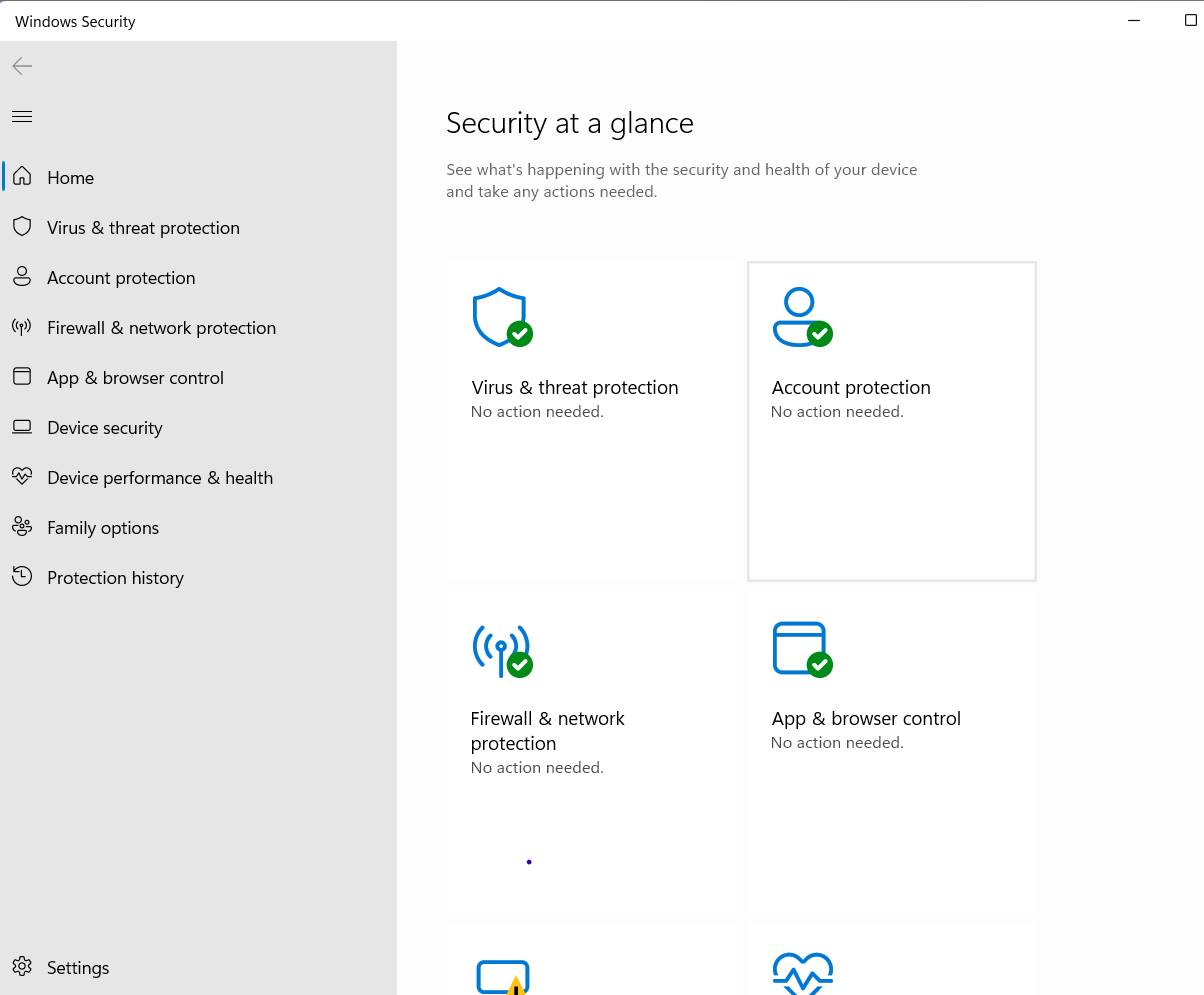
Task: Click the heart monitor health tile icon
Action: tap(802, 972)
